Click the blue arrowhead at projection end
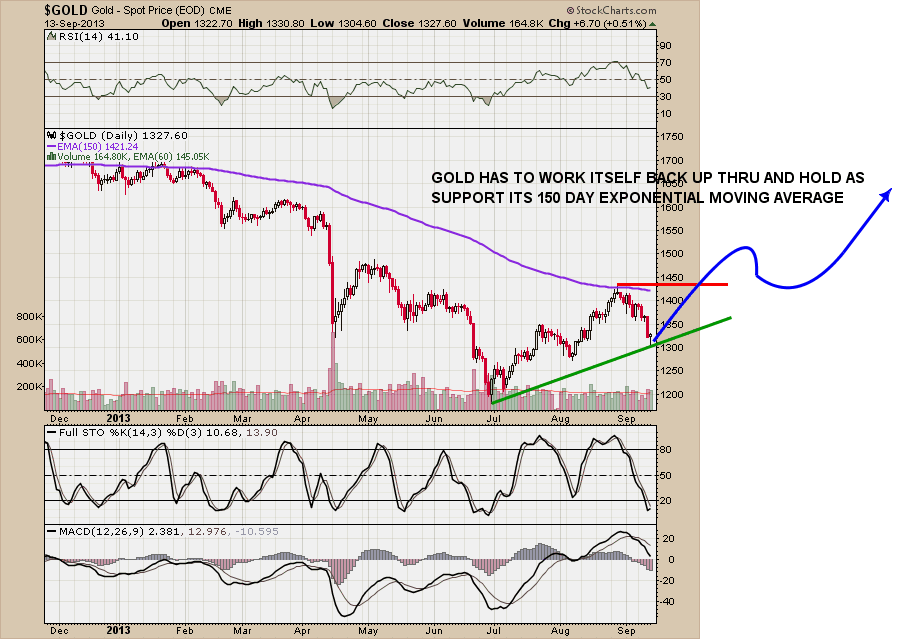Screen dimensions: 900x639 (x=885, y=194)
